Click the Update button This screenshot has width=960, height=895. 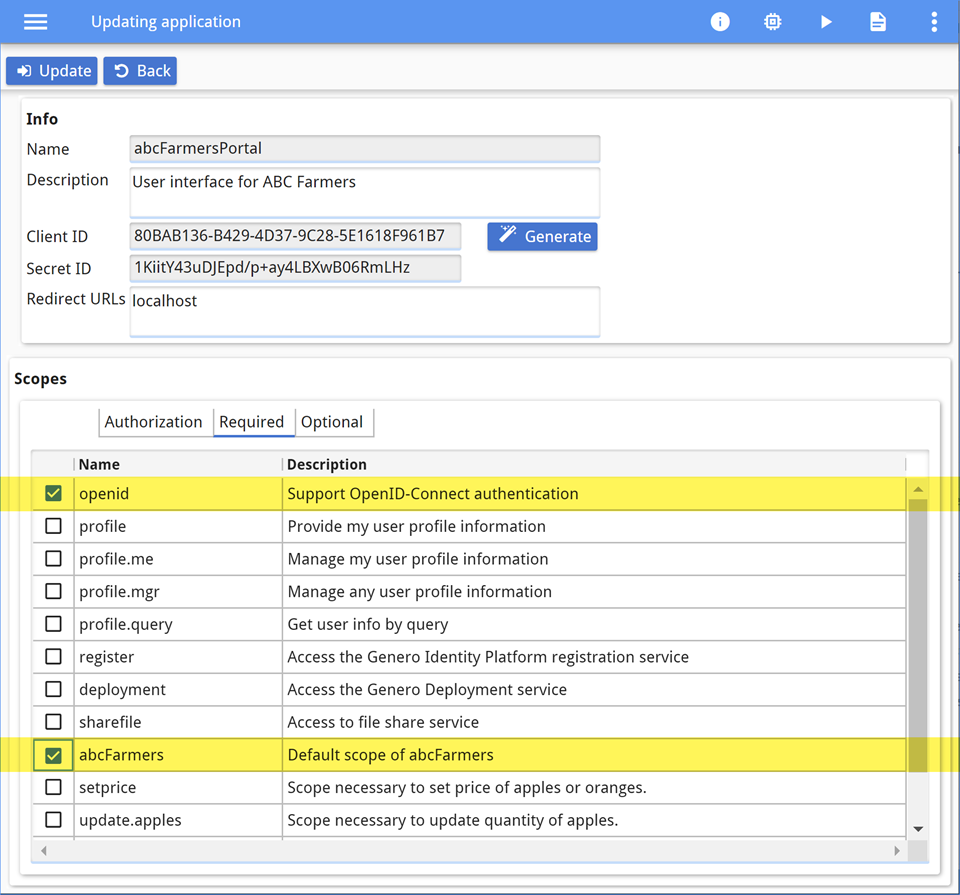pos(51,71)
